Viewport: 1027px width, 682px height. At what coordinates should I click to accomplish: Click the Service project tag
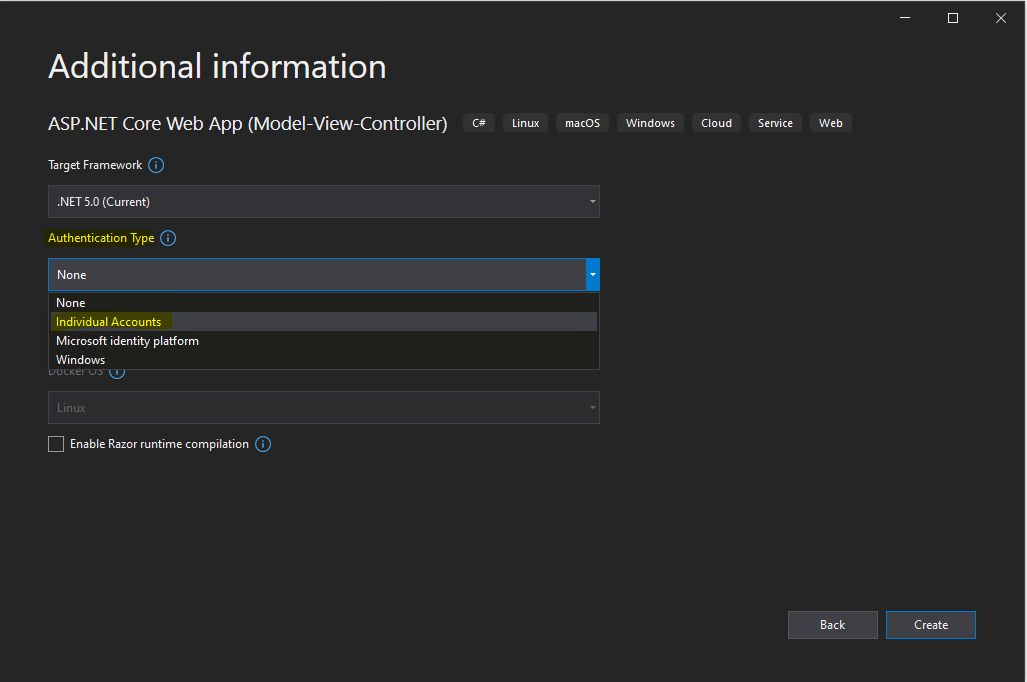tap(775, 123)
